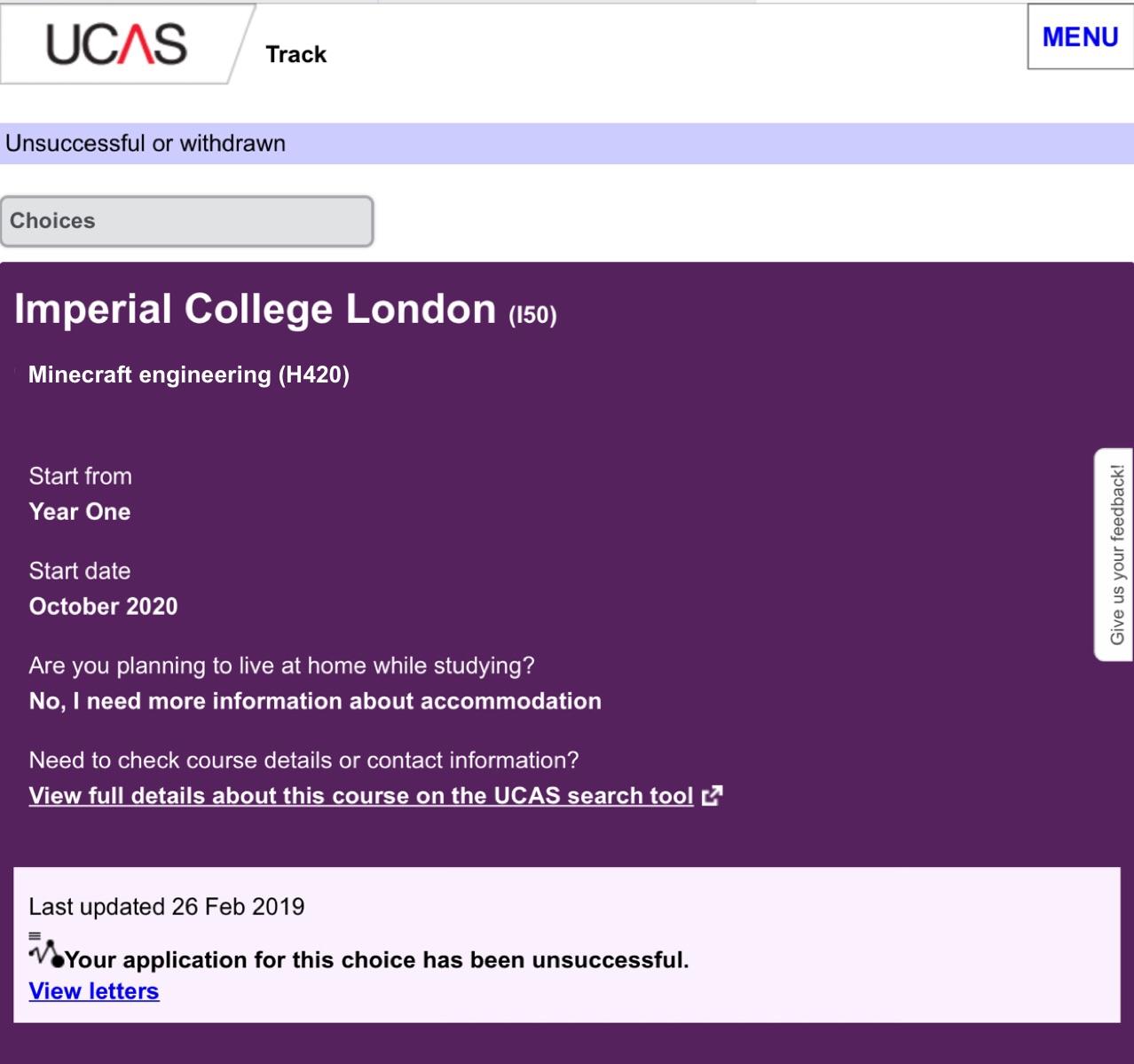Click the I50 institution code
Image resolution: width=1134 pixels, height=1064 pixels.
tap(532, 316)
